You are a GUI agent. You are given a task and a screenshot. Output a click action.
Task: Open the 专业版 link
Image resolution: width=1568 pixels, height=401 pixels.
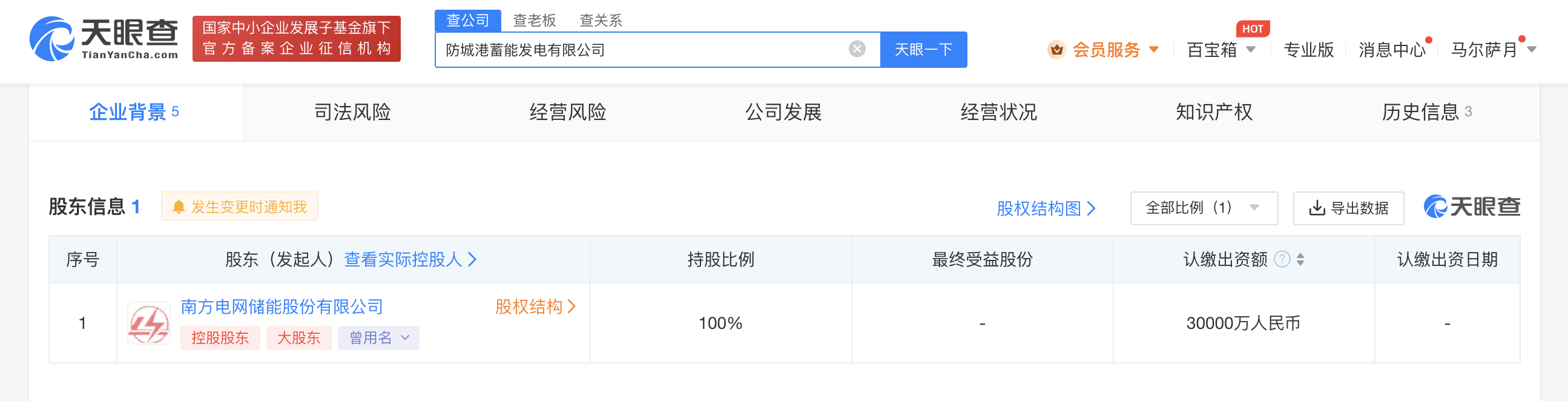(1308, 50)
